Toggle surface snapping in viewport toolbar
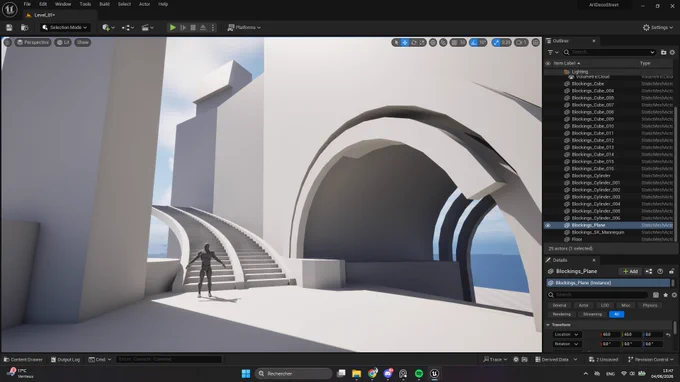The width and height of the screenshot is (680, 382). pyautogui.click(x=443, y=42)
